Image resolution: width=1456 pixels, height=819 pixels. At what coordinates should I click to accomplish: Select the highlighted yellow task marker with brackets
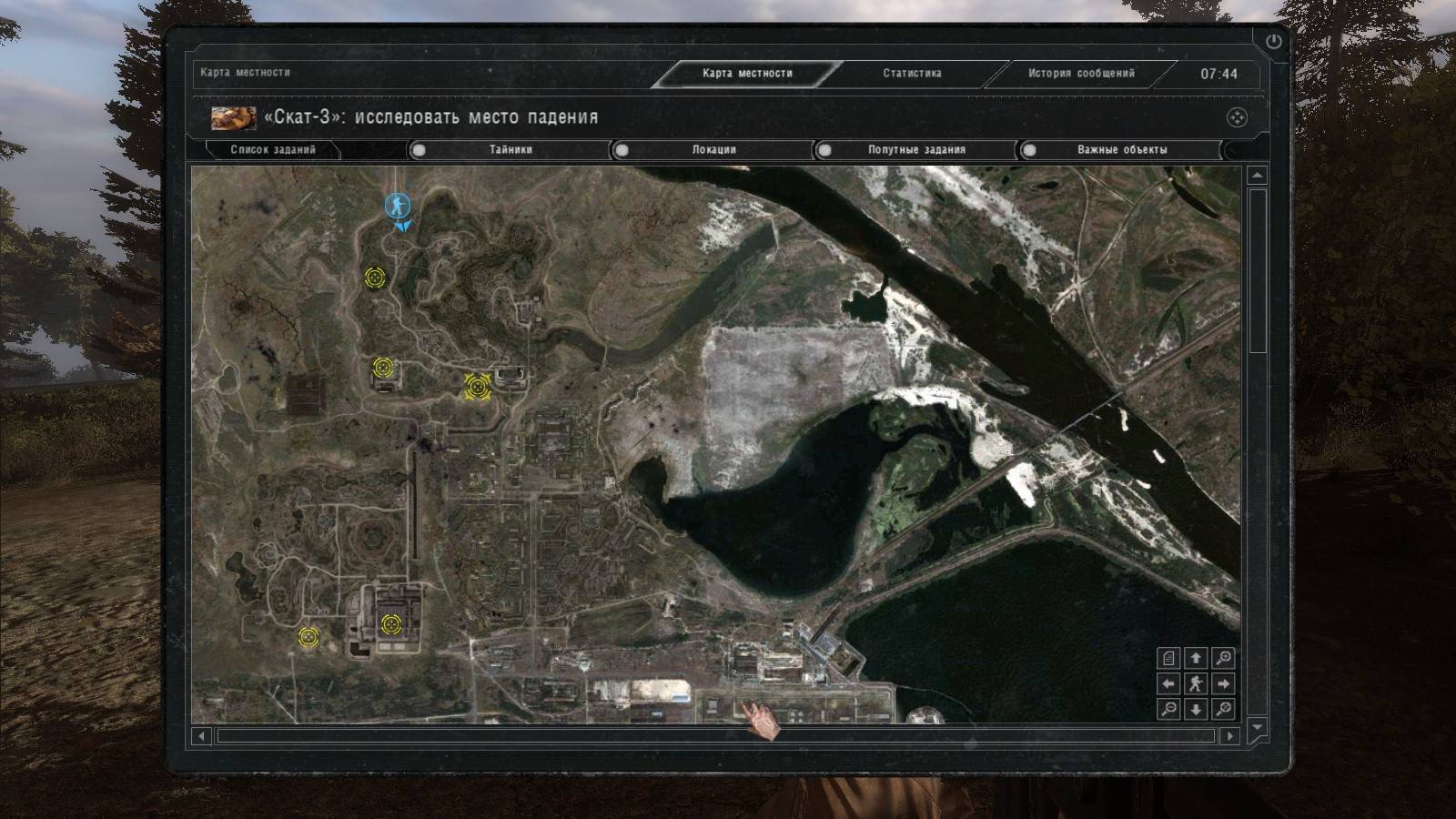[x=477, y=387]
